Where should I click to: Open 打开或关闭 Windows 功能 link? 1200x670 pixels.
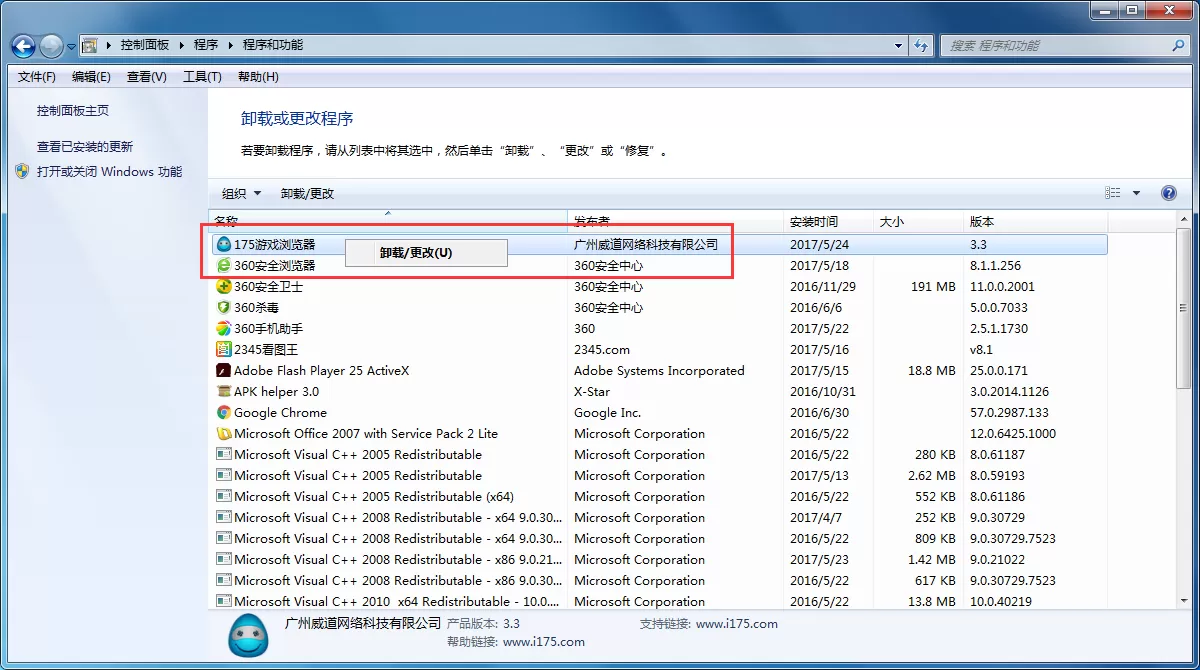coord(109,171)
